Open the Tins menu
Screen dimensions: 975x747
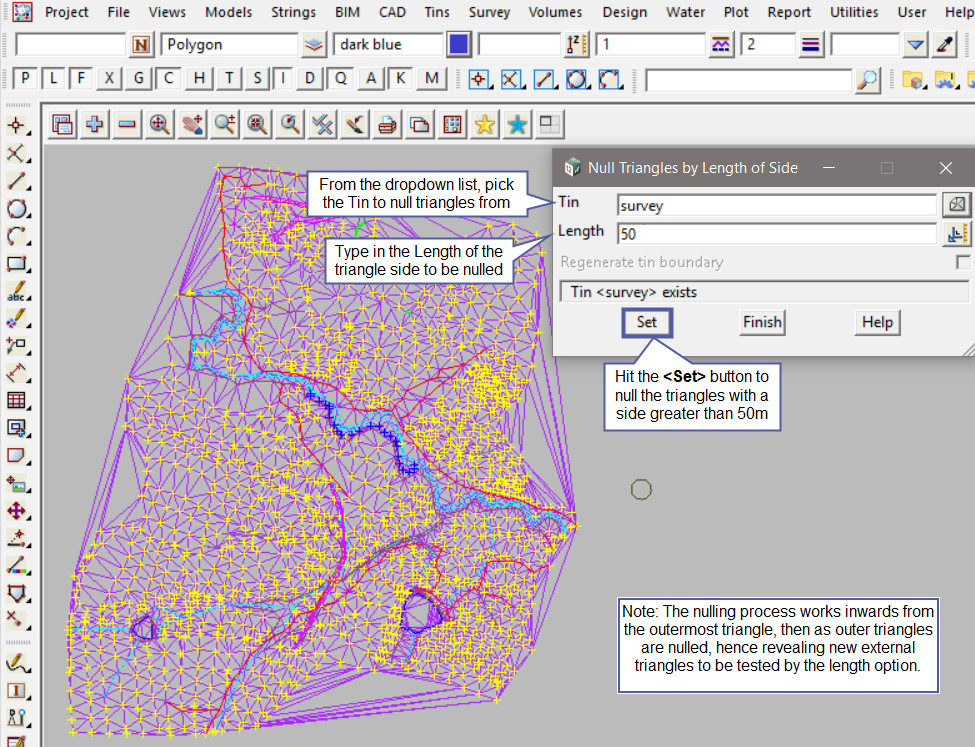coord(436,12)
